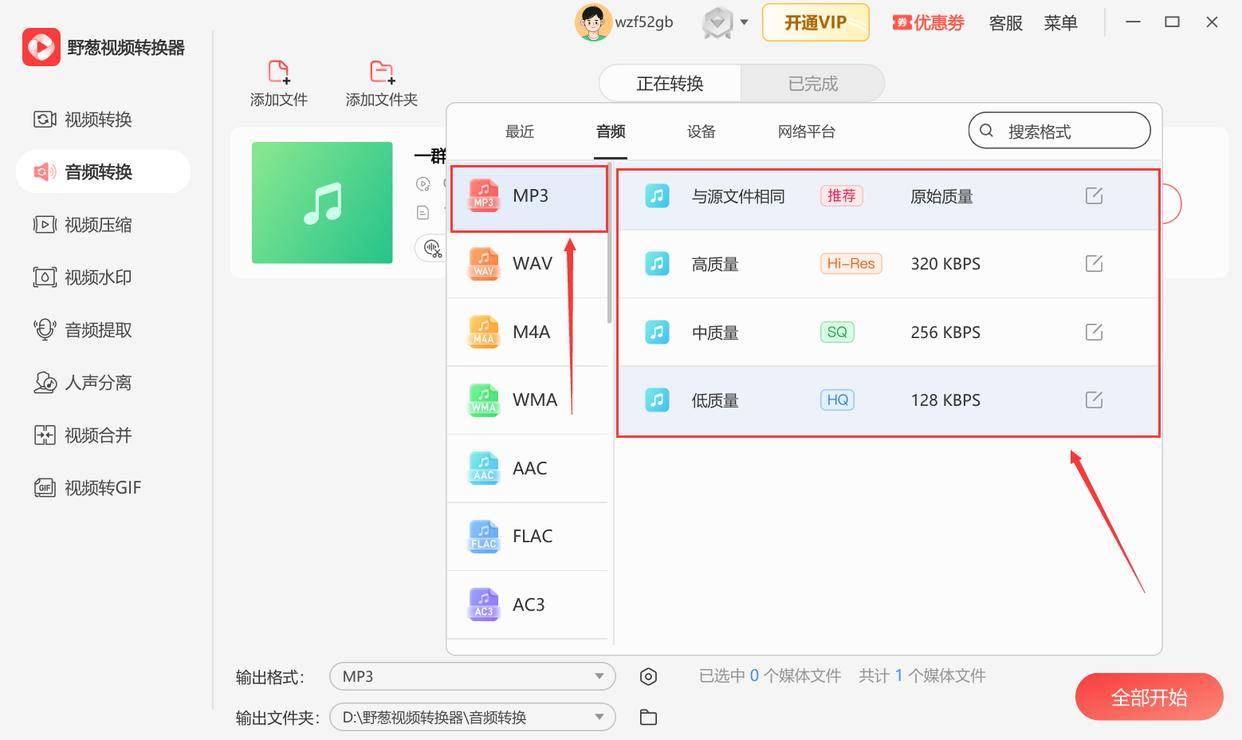Select the WAV output format
Viewport: 1242px width, 740px height.
[x=529, y=263]
